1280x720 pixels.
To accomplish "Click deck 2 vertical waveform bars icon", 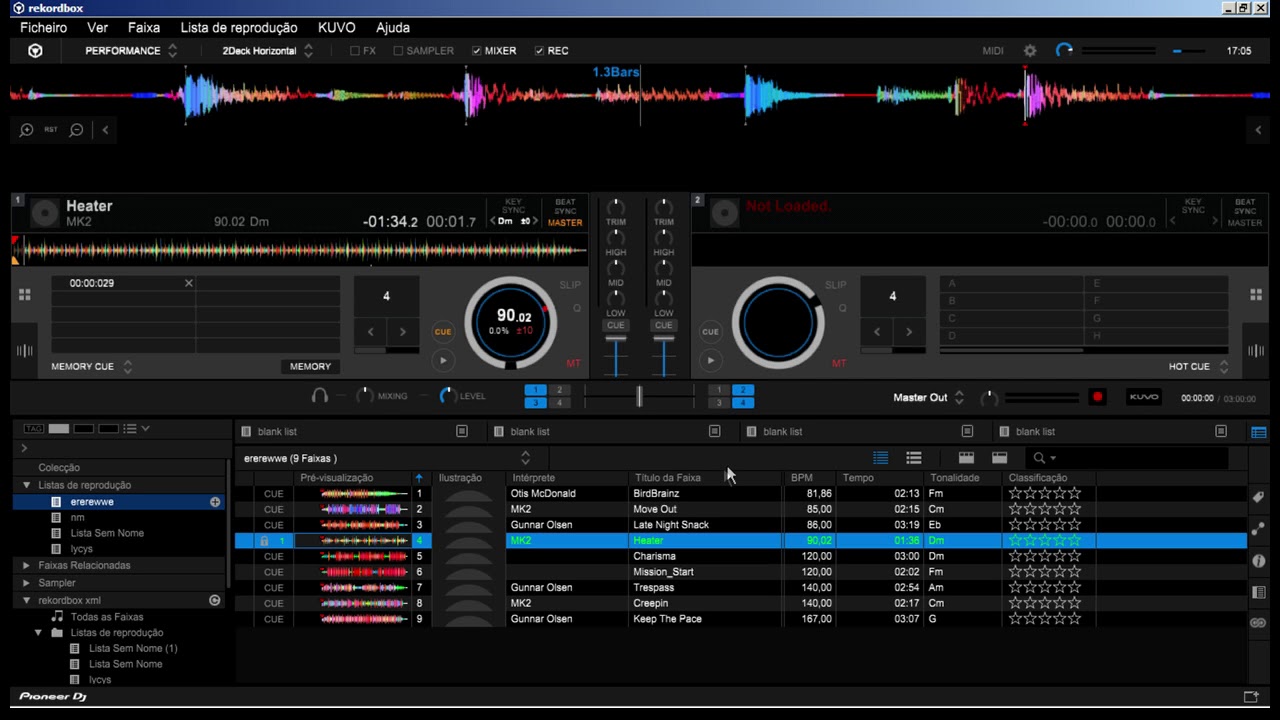I will 1256,351.
